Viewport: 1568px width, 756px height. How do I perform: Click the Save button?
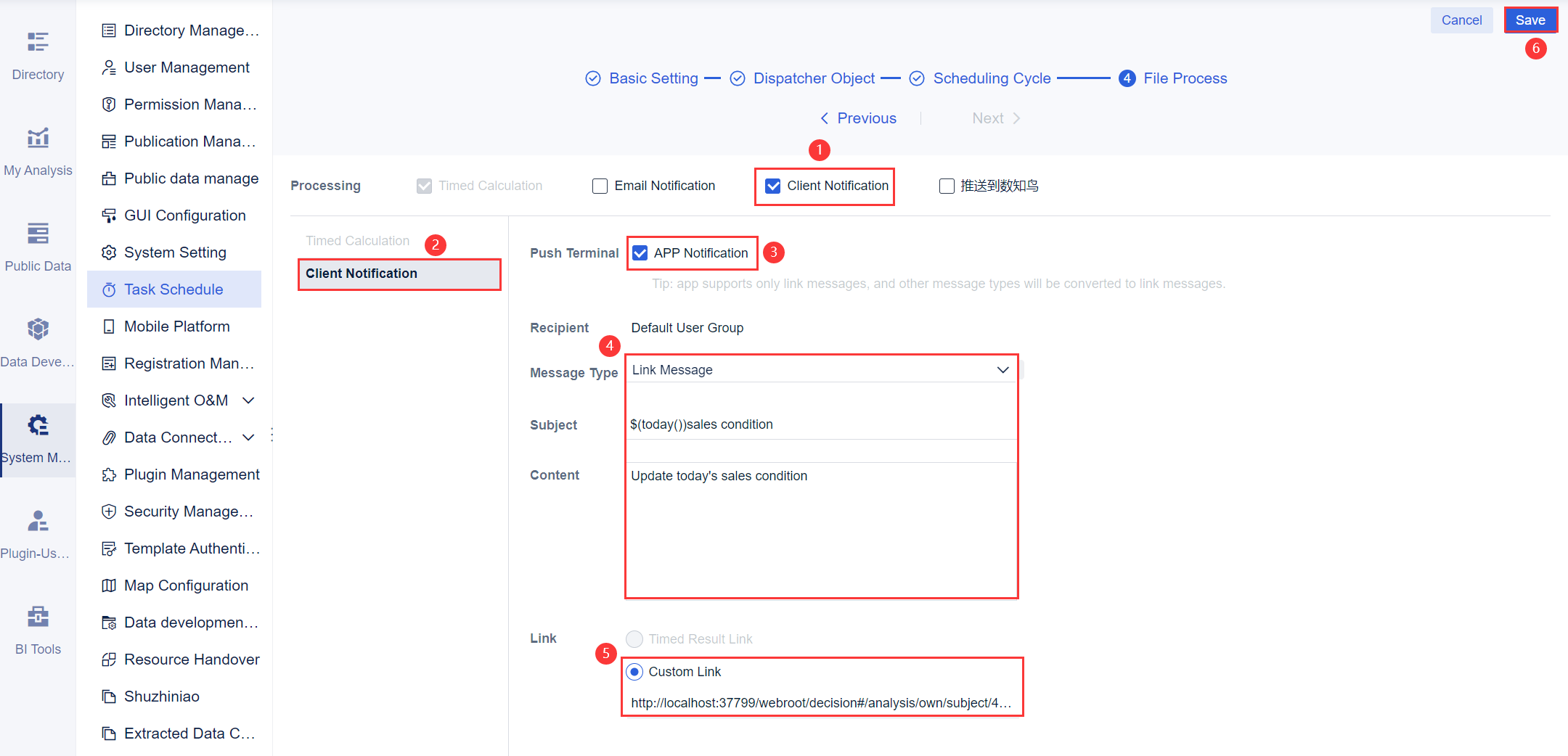[1530, 20]
